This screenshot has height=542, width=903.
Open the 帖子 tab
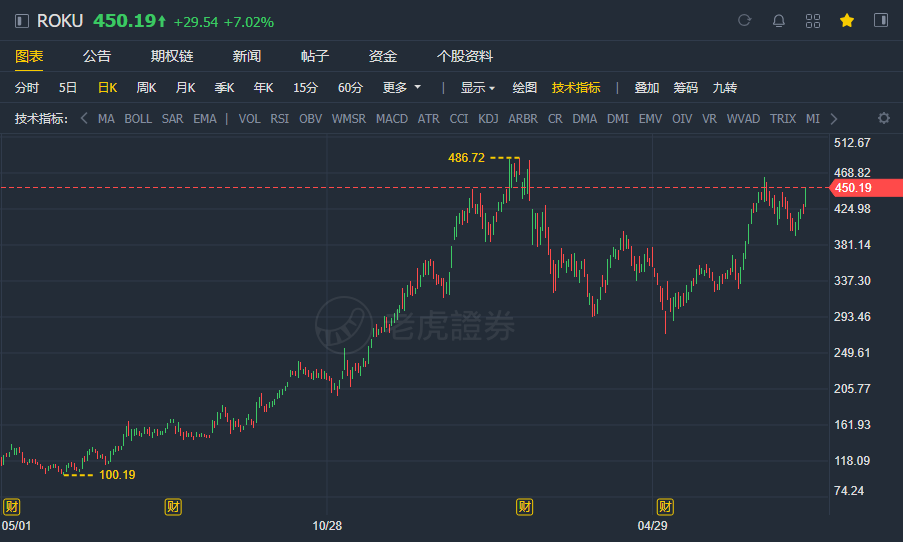pos(314,56)
